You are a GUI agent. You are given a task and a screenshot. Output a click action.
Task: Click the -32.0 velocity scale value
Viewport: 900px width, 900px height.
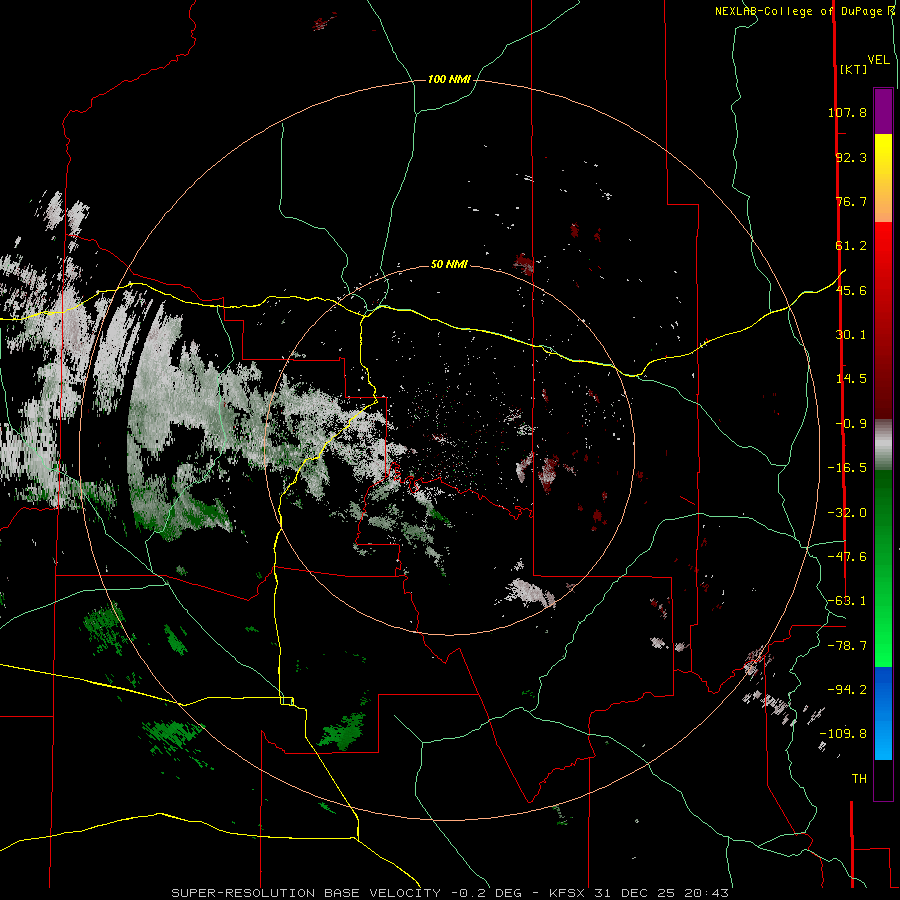pyautogui.click(x=847, y=513)
